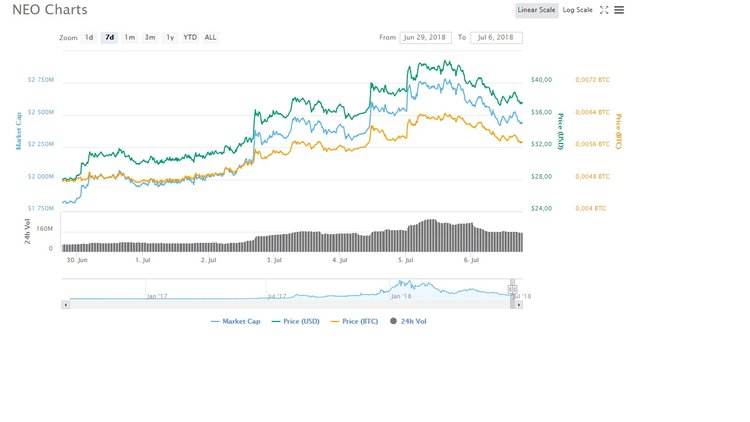
Task: Toggle fullscreen chart view icon
Action: 604,10
